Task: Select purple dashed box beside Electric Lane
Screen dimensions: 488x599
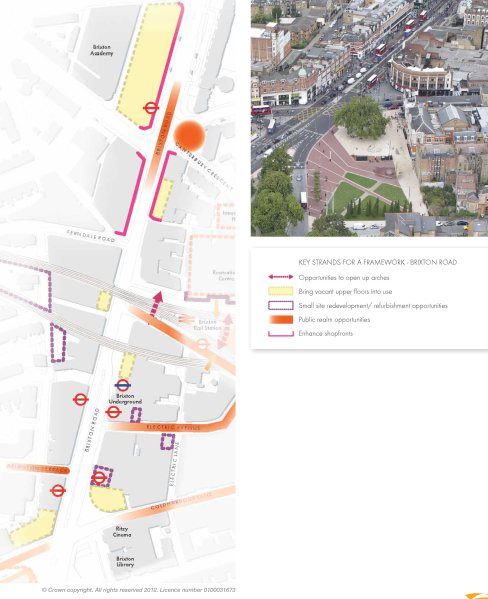Action: tap(167, 442)
